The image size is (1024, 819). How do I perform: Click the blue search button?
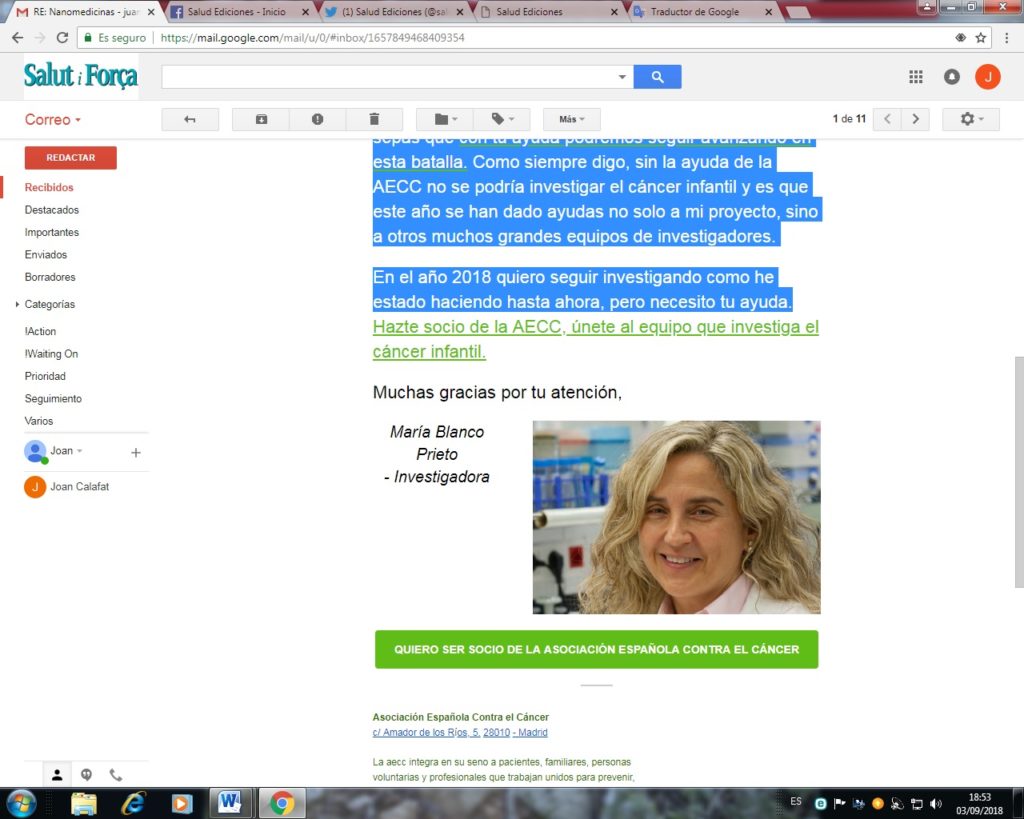657,77
